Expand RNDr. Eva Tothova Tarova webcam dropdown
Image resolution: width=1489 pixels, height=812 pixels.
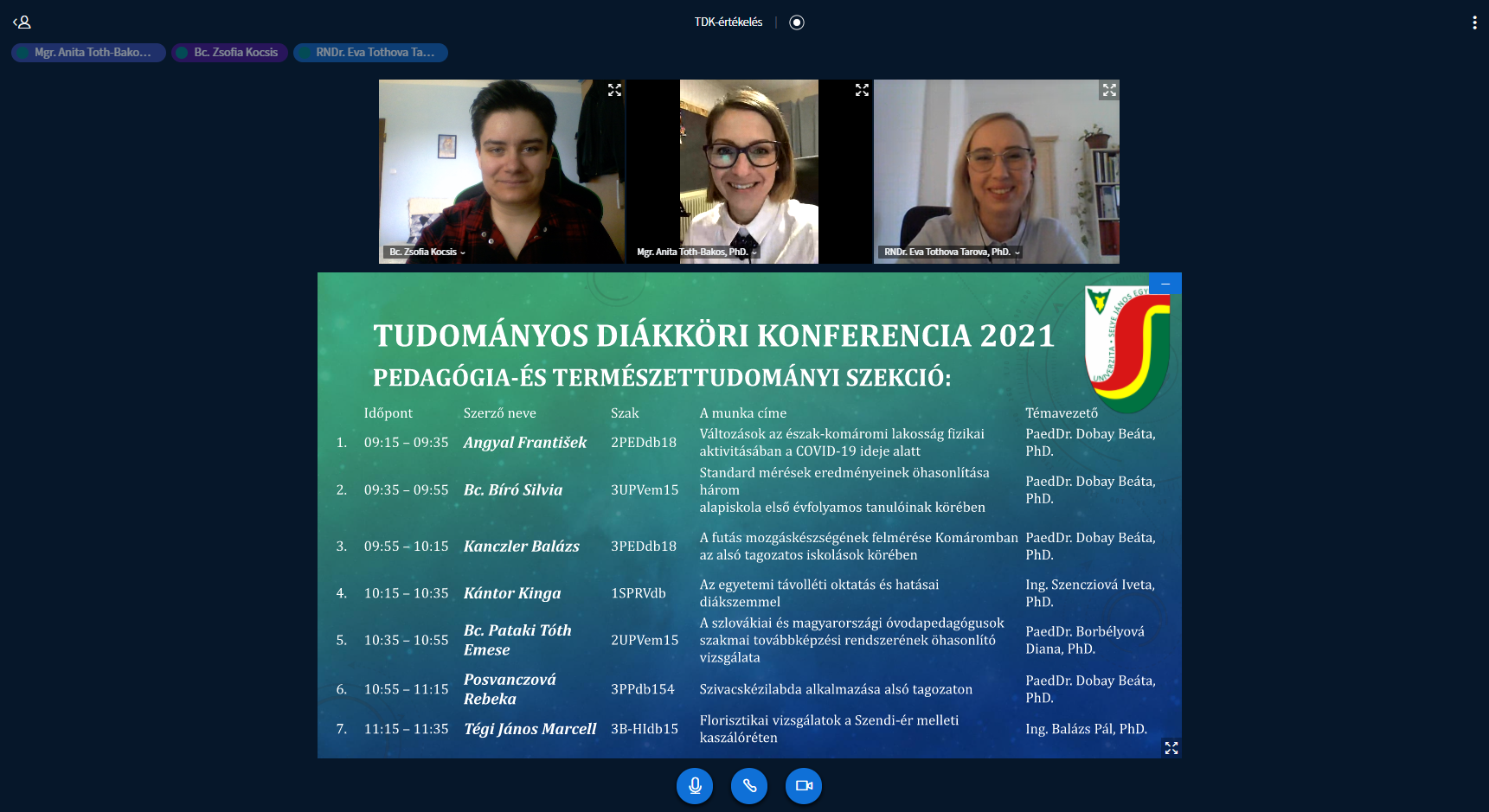pos(952,253)
